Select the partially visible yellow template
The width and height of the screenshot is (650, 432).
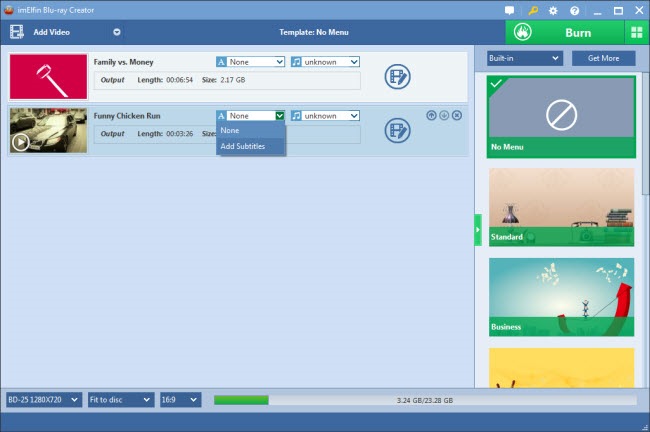click(x=561, y=368)
